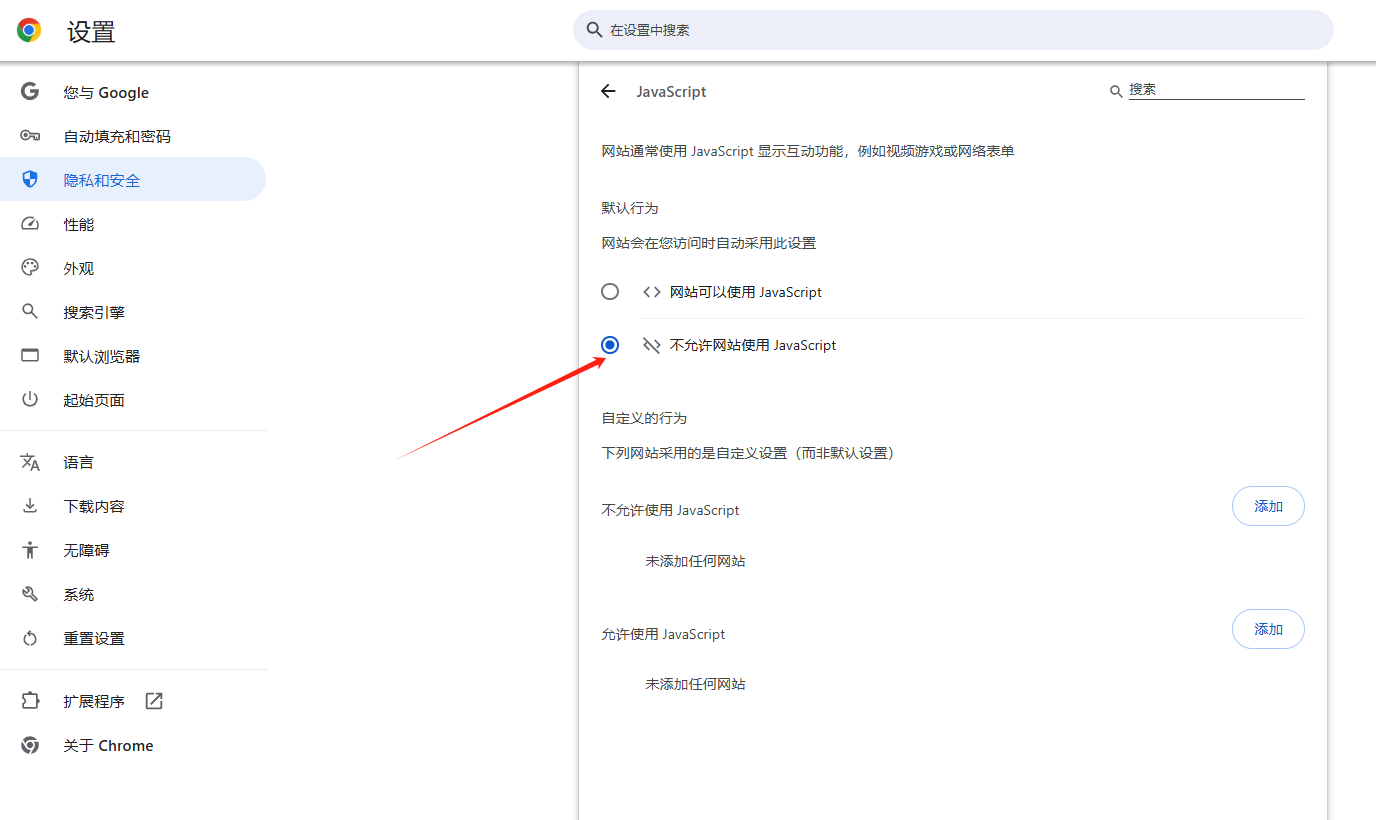Click the JavaScript page heading text
Image resolution: width=1376 pixels, height=820 pixels.
671,91
